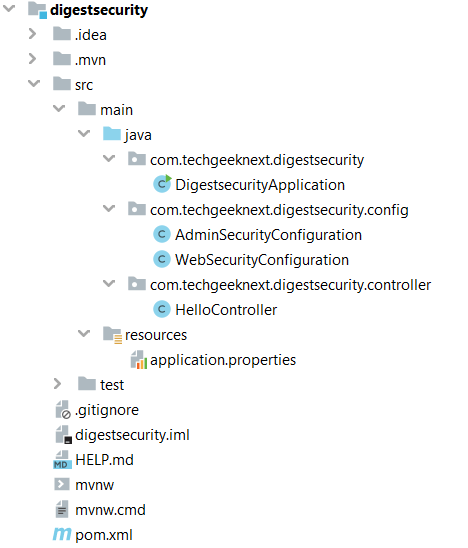Click the mvnw shell script icon
The height and width of the screenshot is (548, 468).
62,484
